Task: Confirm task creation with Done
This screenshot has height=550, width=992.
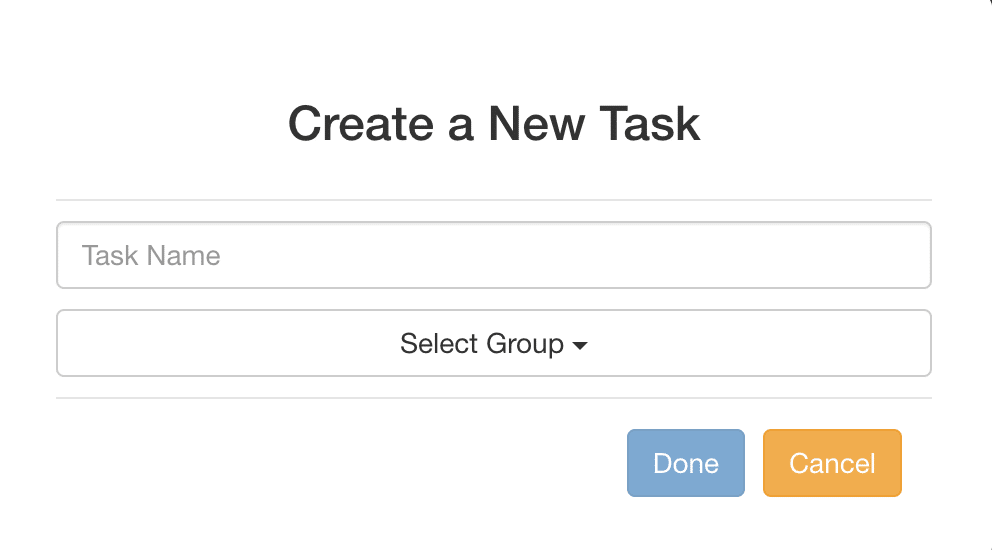Action: click(686, 463)
